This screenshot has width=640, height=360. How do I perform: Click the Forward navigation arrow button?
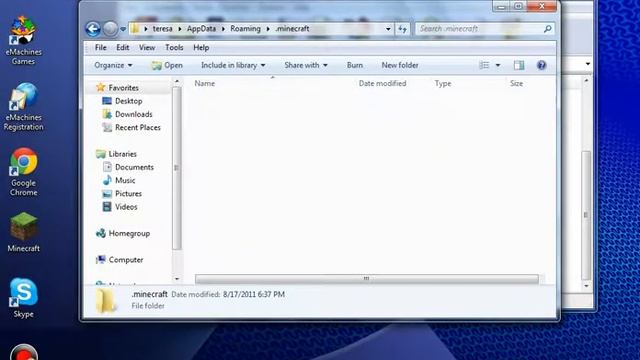tap(110, 29)
